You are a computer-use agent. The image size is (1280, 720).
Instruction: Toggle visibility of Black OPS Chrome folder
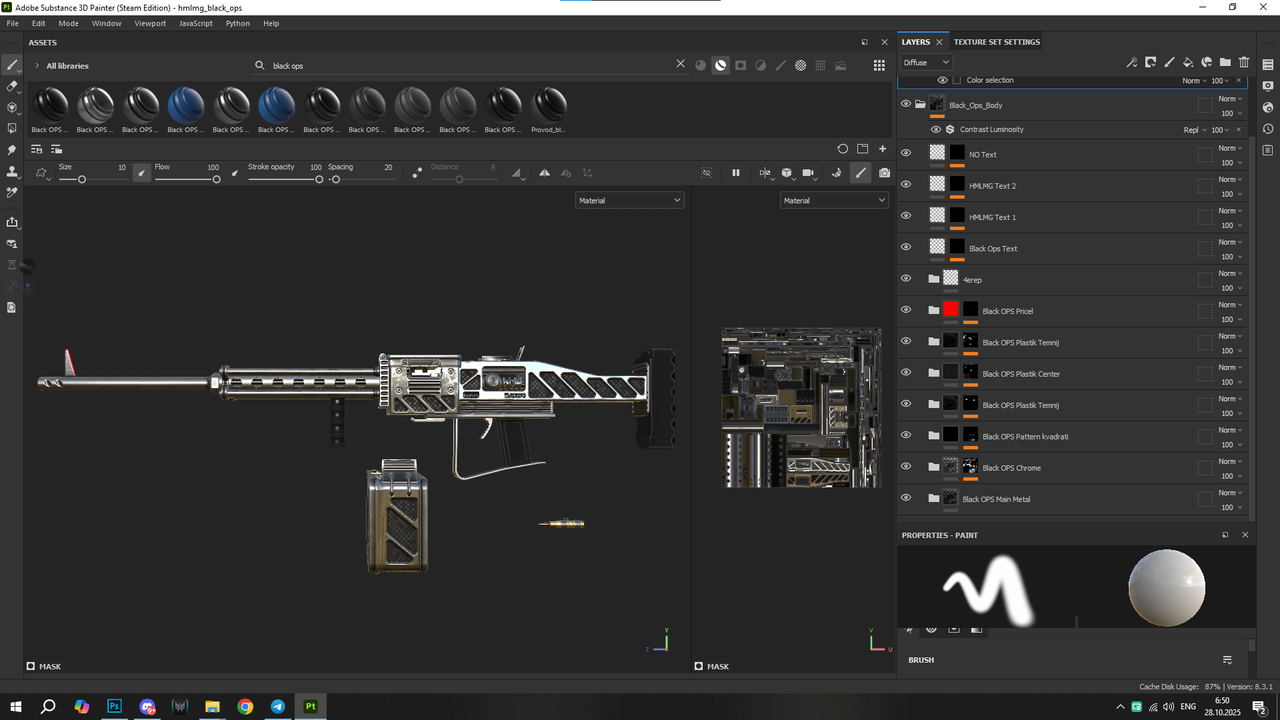coord(906,467)
